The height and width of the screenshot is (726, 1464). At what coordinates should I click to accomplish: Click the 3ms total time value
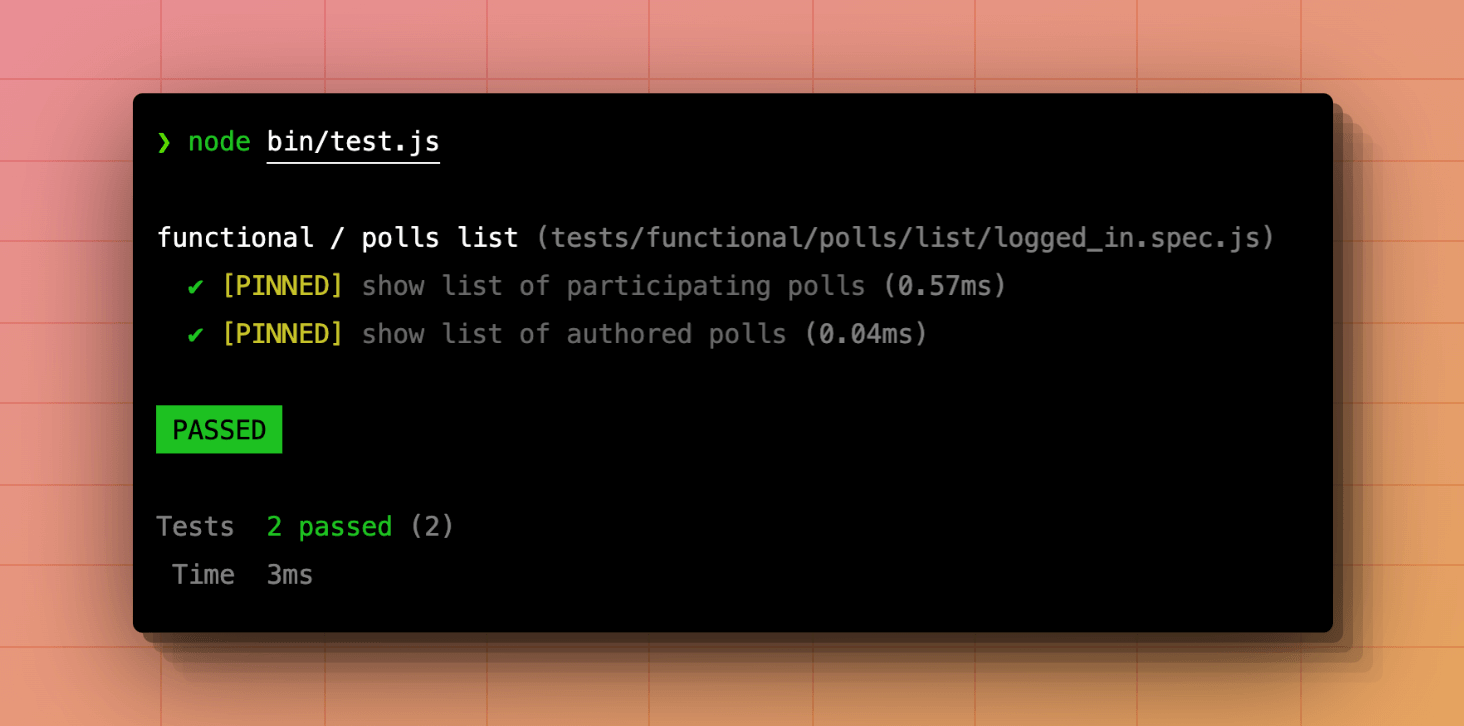290,575
